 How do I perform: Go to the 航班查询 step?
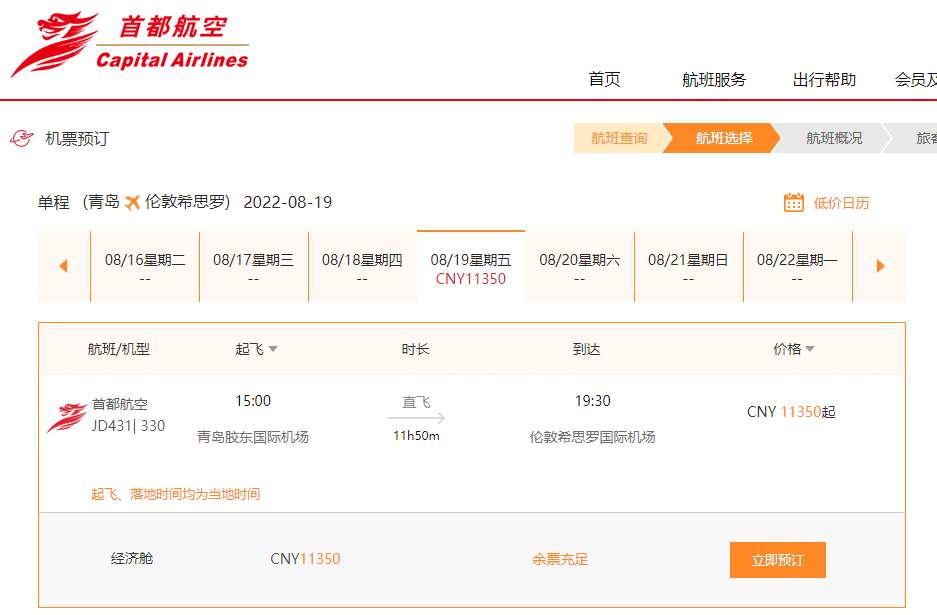click(619, 138)
